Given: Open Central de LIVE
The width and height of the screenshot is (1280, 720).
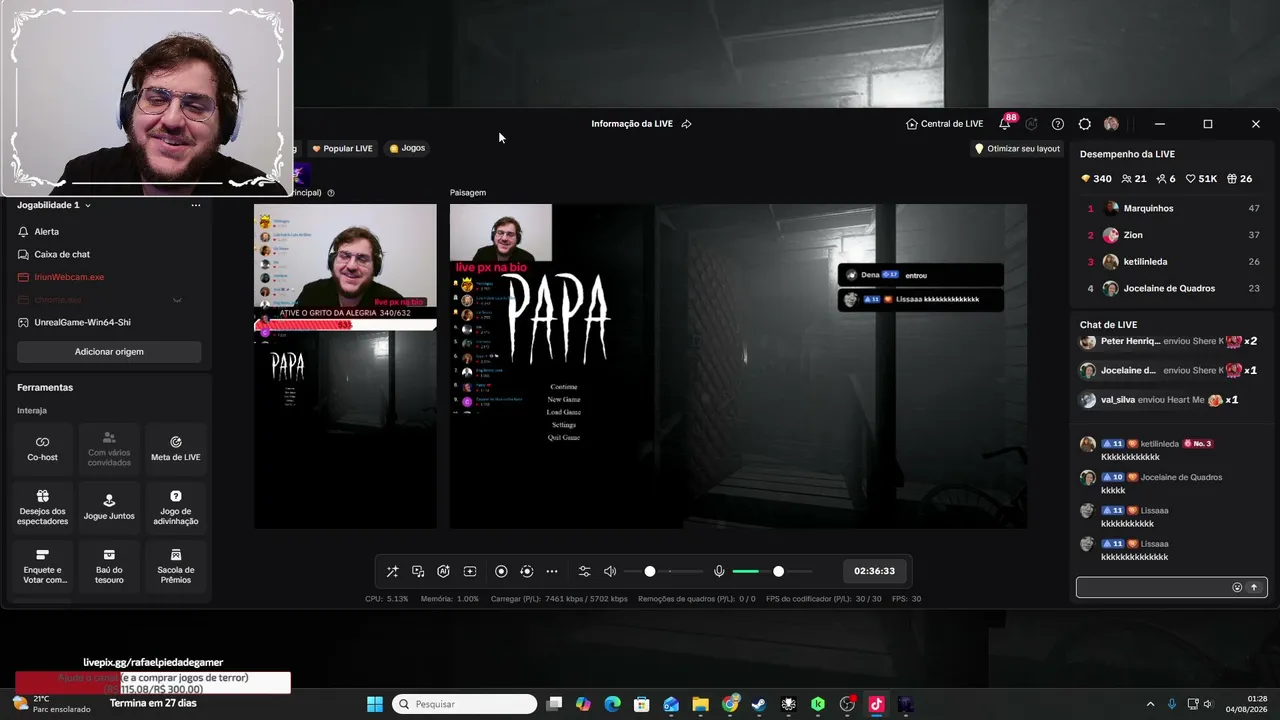Looking at the screenshot, I should point(945,124).
